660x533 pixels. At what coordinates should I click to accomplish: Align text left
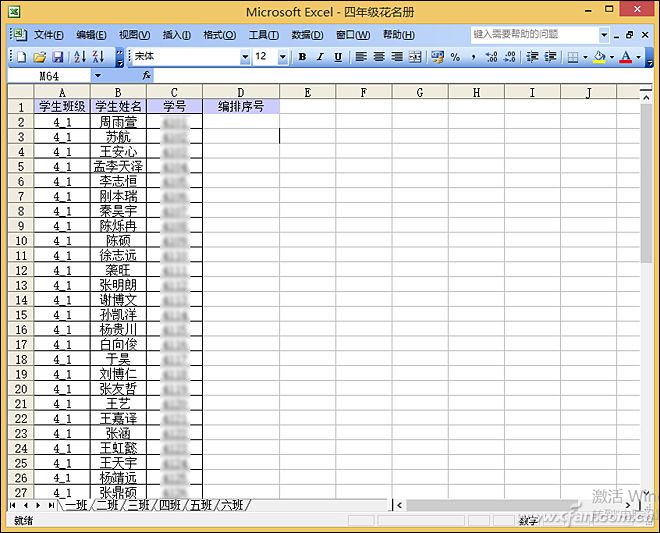coord(361,57)
